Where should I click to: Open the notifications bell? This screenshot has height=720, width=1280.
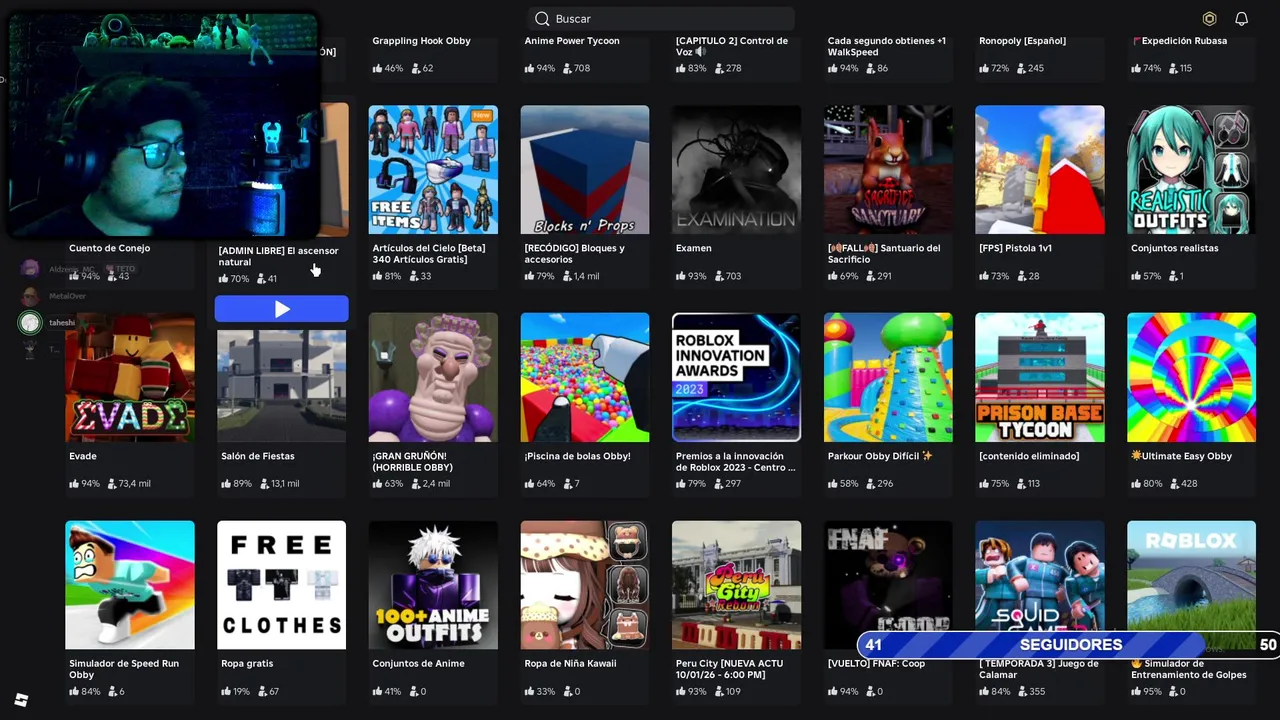coord(1241,19)
